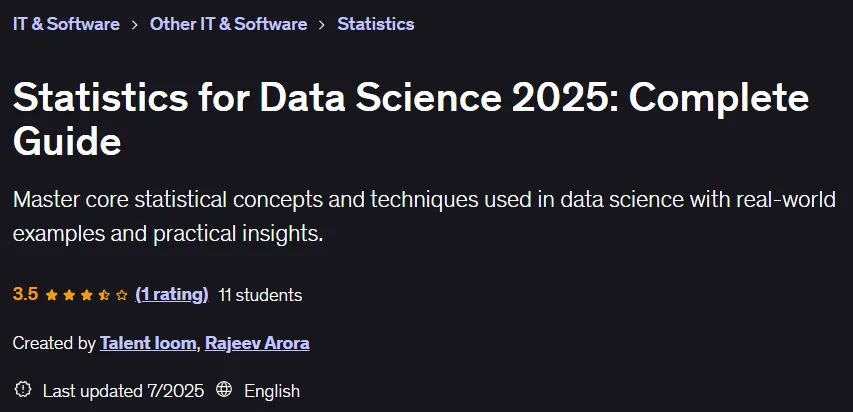
Task: Open instructor Talent loom profile link
Action: click(148, 343)
